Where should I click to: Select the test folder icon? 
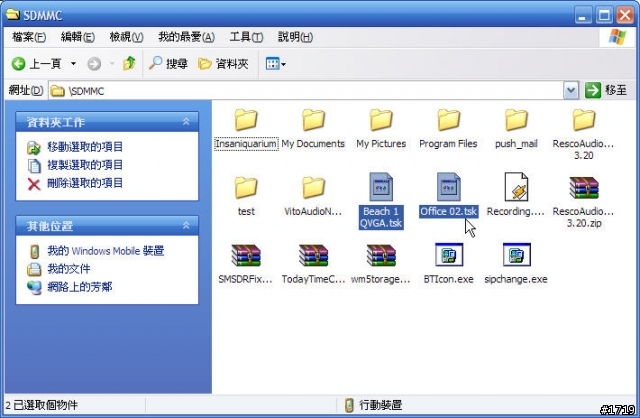coord(246,187)
